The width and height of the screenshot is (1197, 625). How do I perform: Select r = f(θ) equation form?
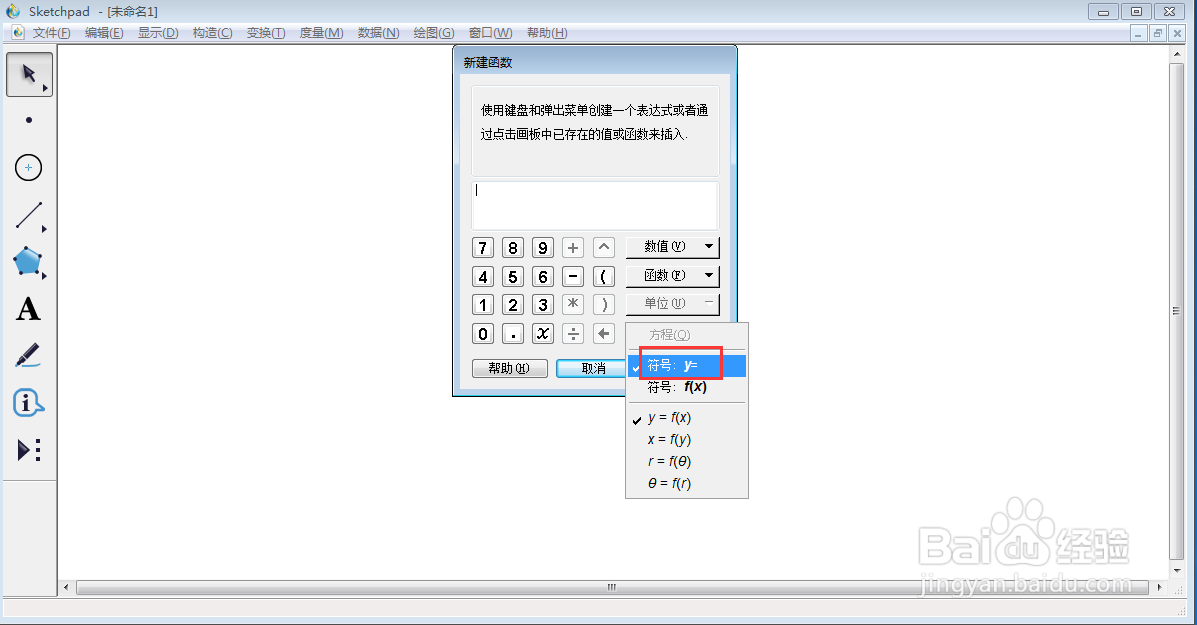pyautogui.click(x=686, y=462)
